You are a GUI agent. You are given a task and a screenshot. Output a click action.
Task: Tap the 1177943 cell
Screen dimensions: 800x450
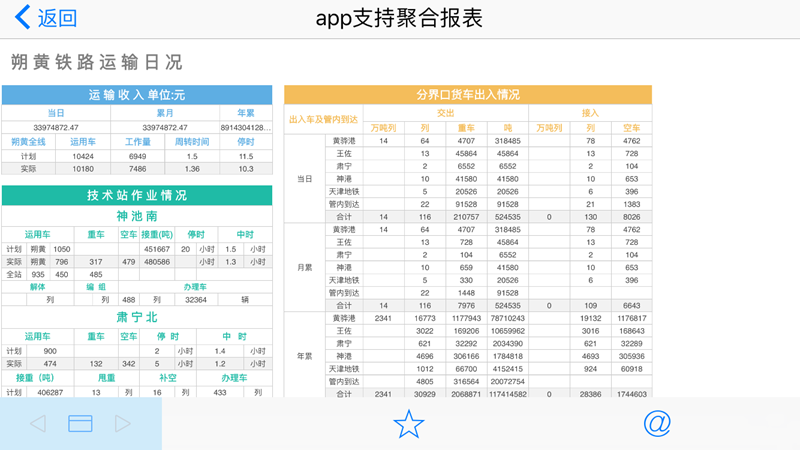pos(466,318)
